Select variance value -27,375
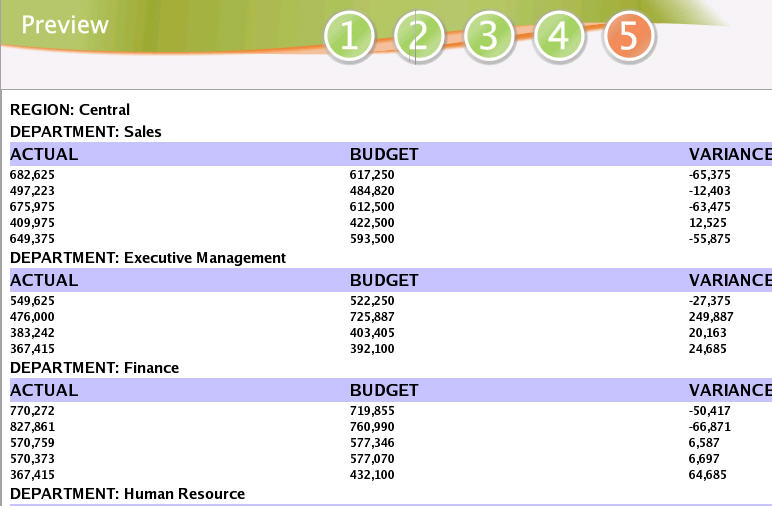Screen dimensions: 772x506 pyautogui.click(x=709, y=301)
